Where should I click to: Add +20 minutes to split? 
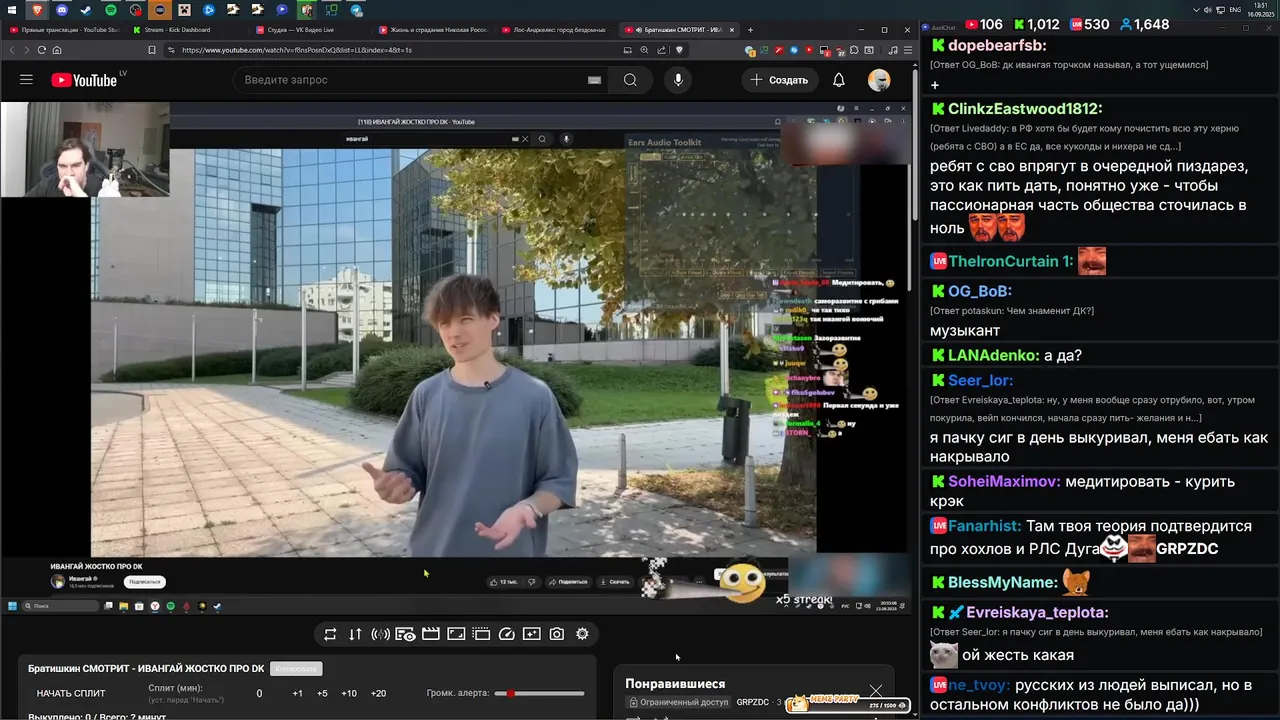pyautogui.click(x=378, y=693)
